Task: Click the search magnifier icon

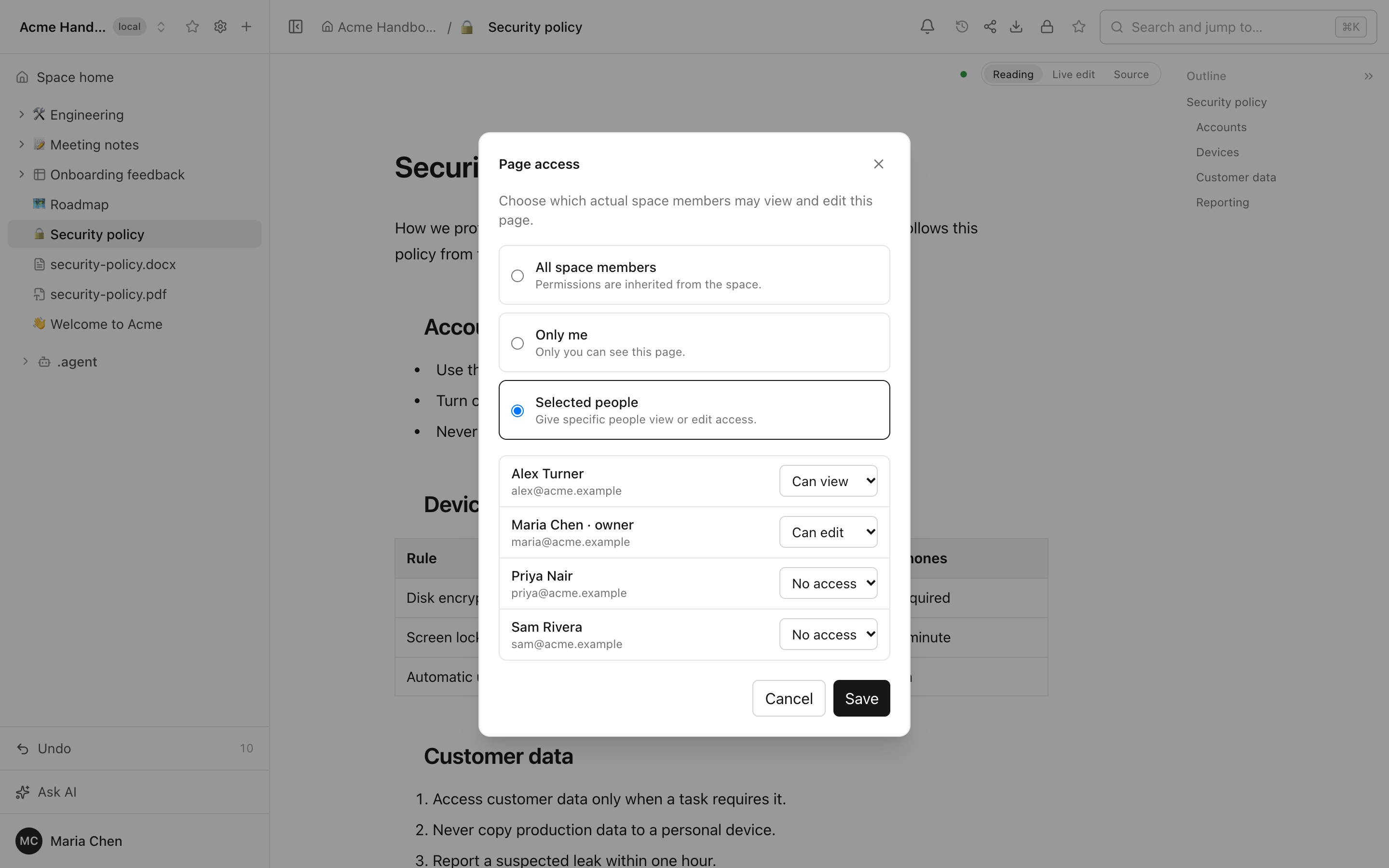Action: 1117,27
